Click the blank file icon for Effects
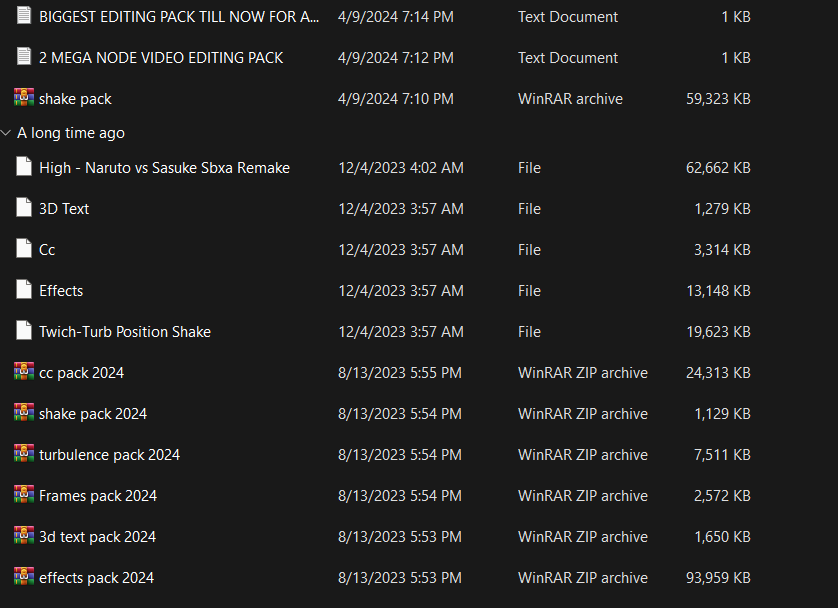Viewport: 838px width, 608px height. click(24, 290)
